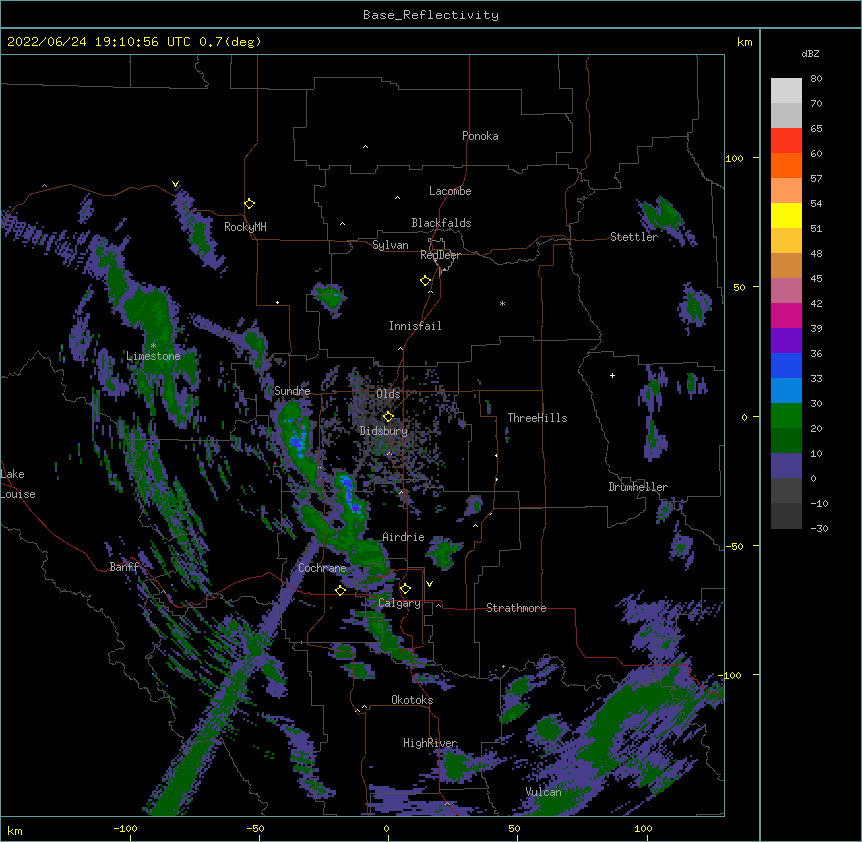This screenshot has width=862, height=842.
Task: Pick the light blue 33-30 dBZ swatch
Action: [786, 390]
